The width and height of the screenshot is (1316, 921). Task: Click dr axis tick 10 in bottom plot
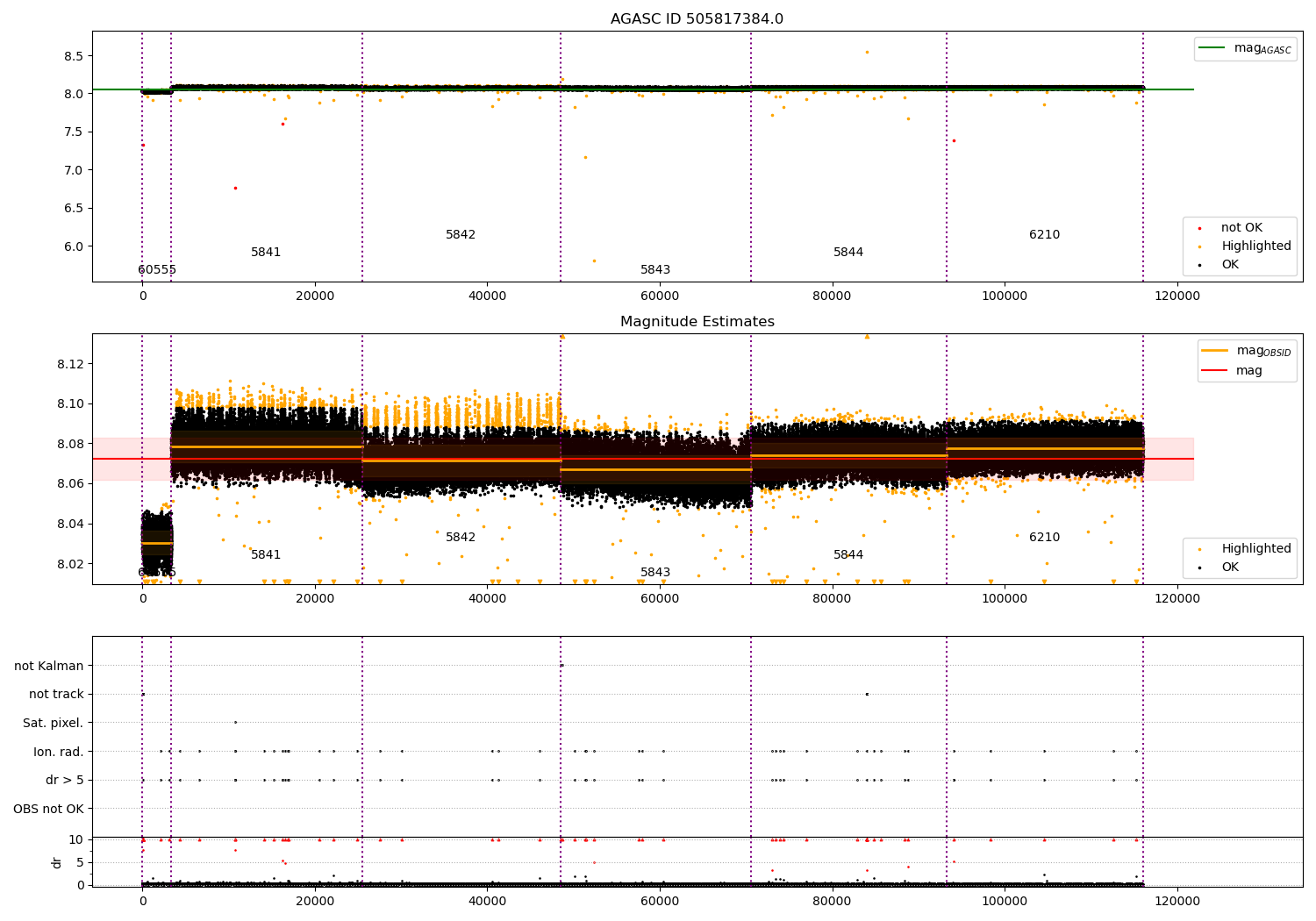pyautogui.click(x=76, y=839)
